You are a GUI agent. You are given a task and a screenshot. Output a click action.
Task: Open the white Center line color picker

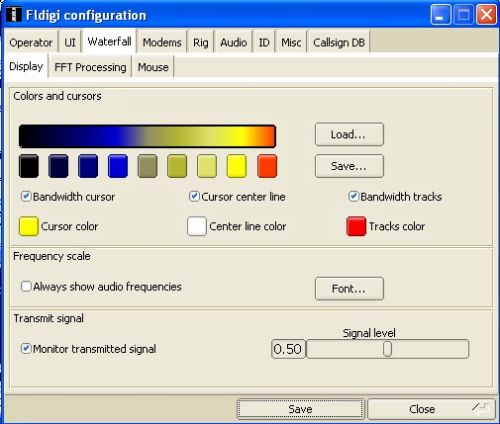click(197, 226)
